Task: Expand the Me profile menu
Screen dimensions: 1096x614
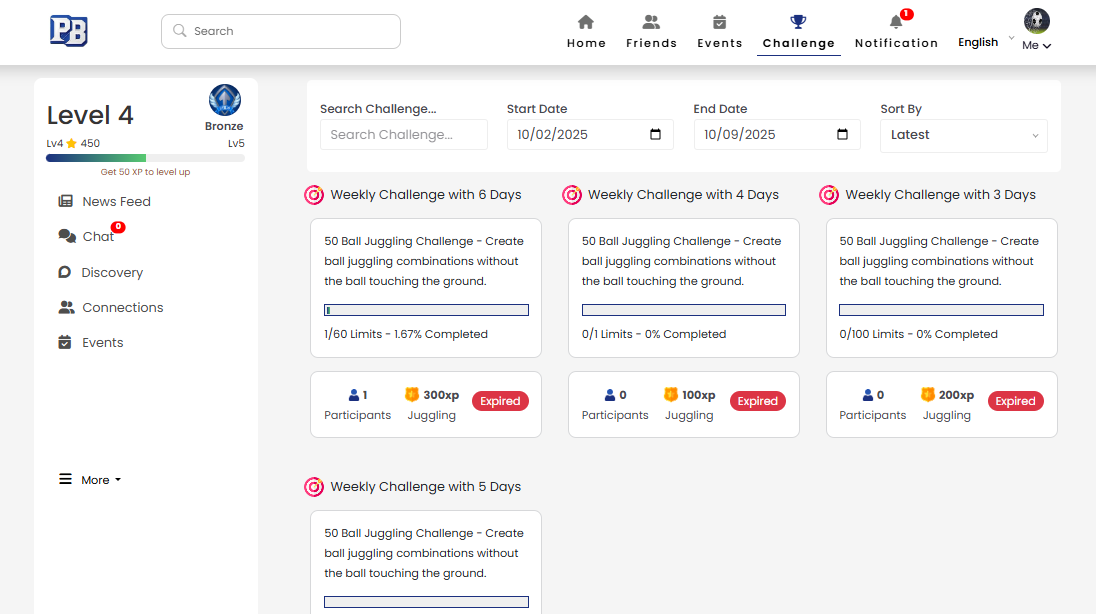Action: (x=1037, y=45)
